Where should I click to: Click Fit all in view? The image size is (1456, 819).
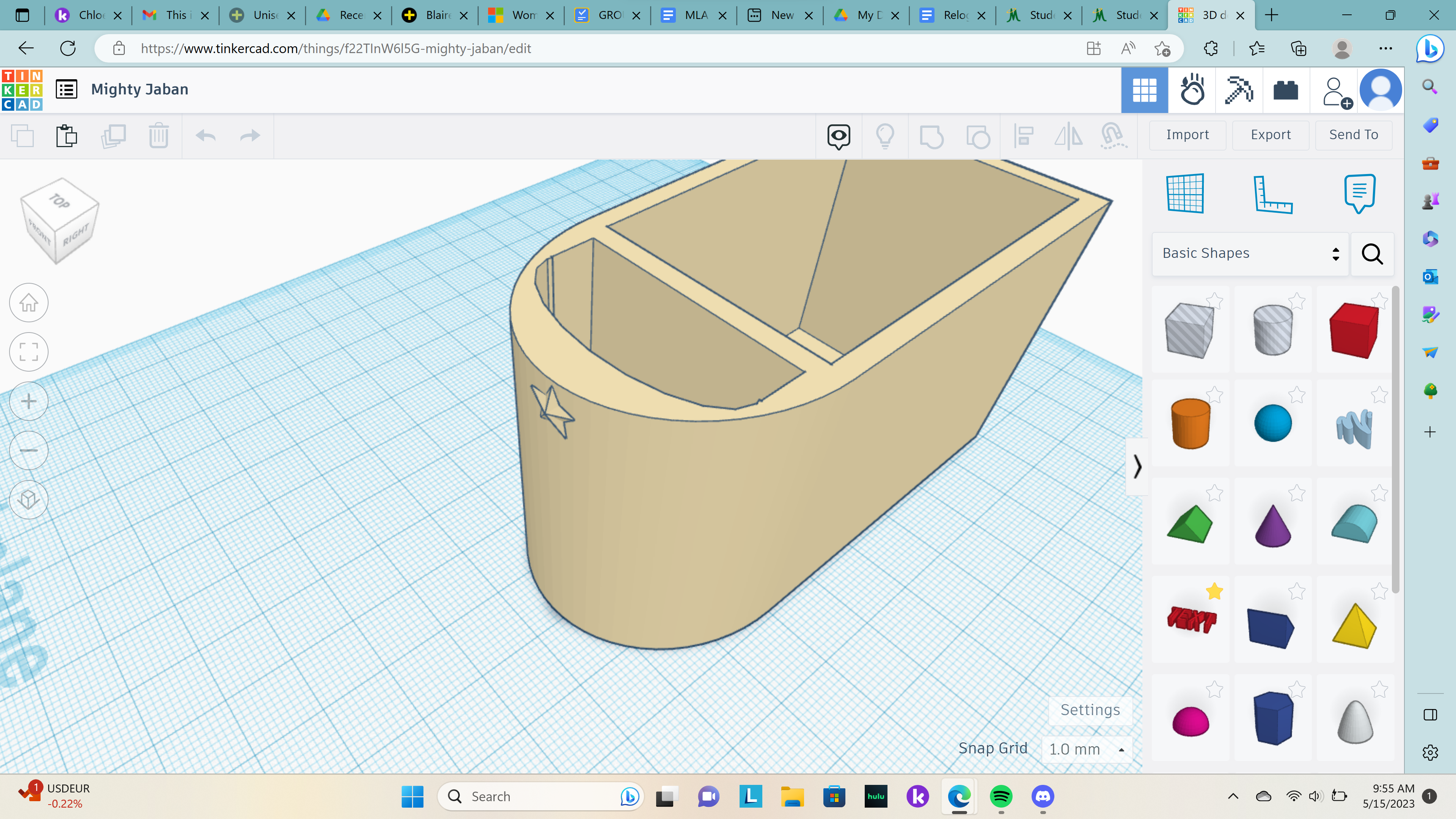pyautogui.click(x=29, y=352)
